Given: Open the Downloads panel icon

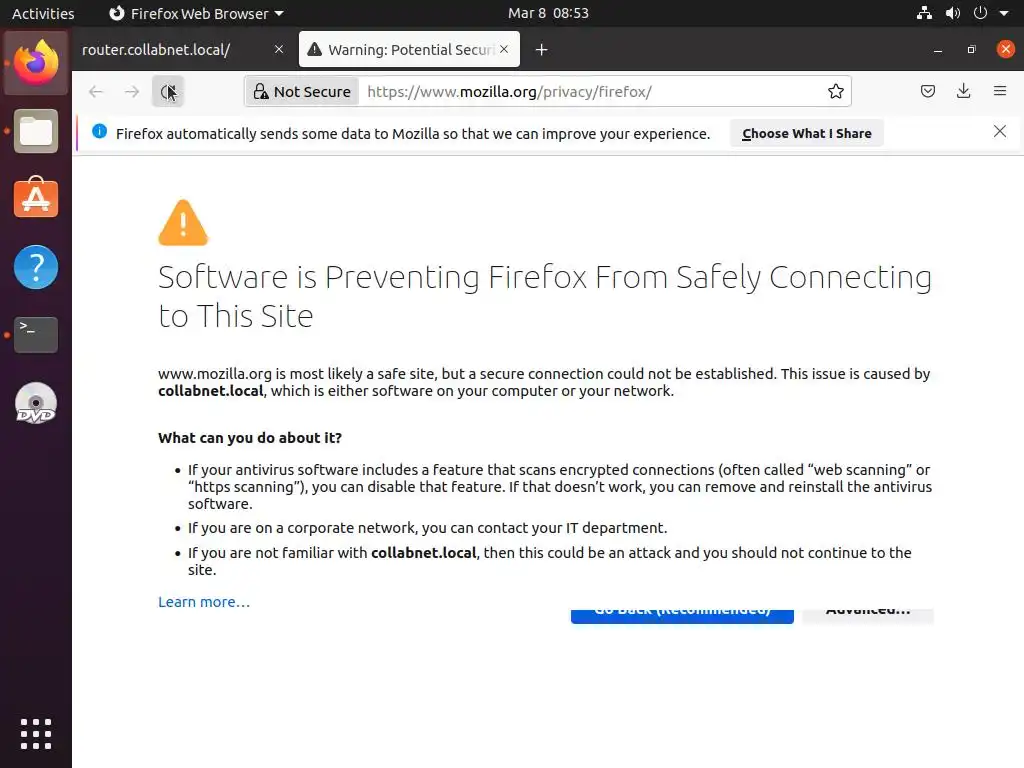Looking at the screenshot, I should pos(963,92).
